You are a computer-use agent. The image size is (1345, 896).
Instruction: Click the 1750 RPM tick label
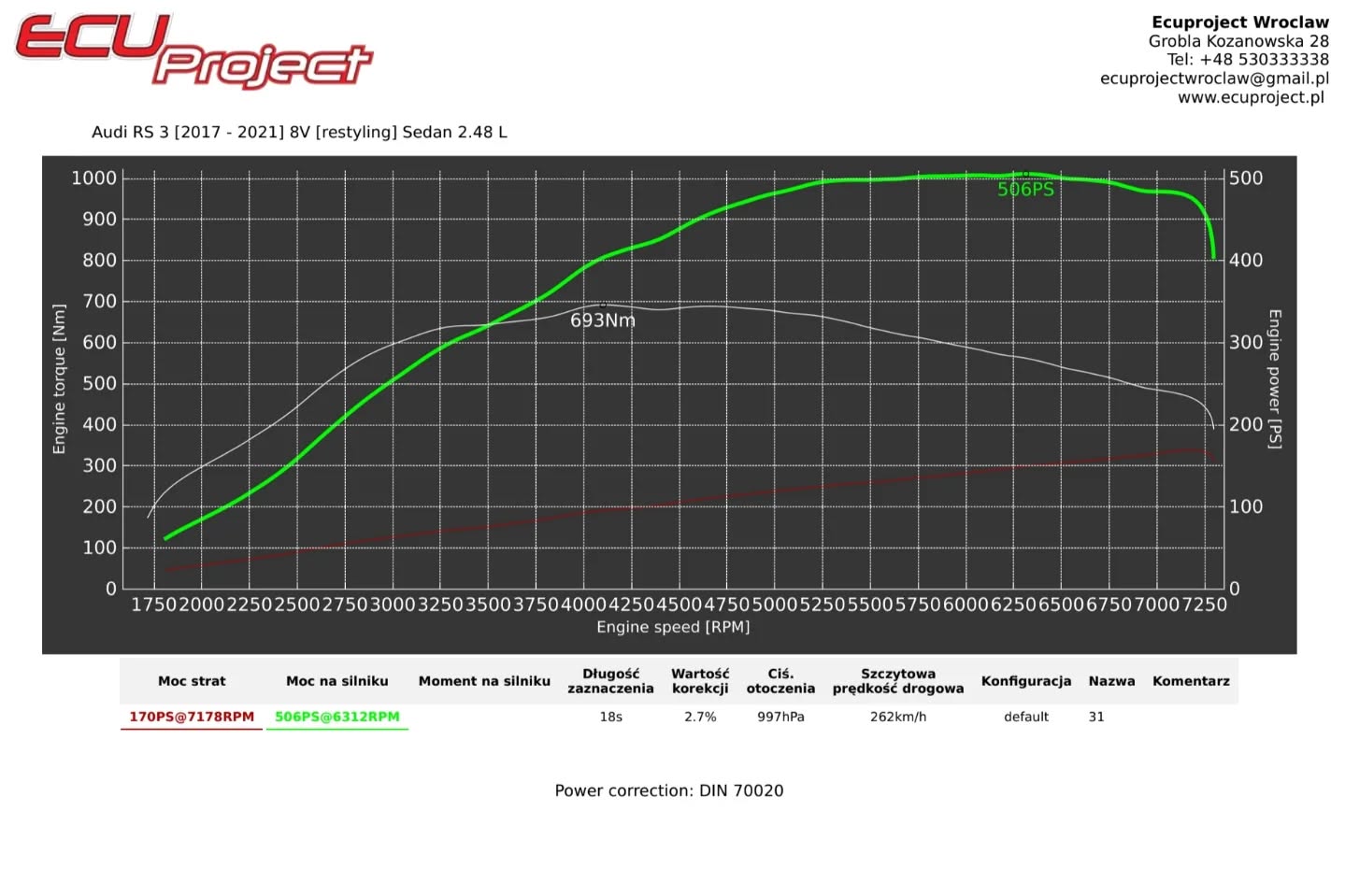click(x=153, y=604)
